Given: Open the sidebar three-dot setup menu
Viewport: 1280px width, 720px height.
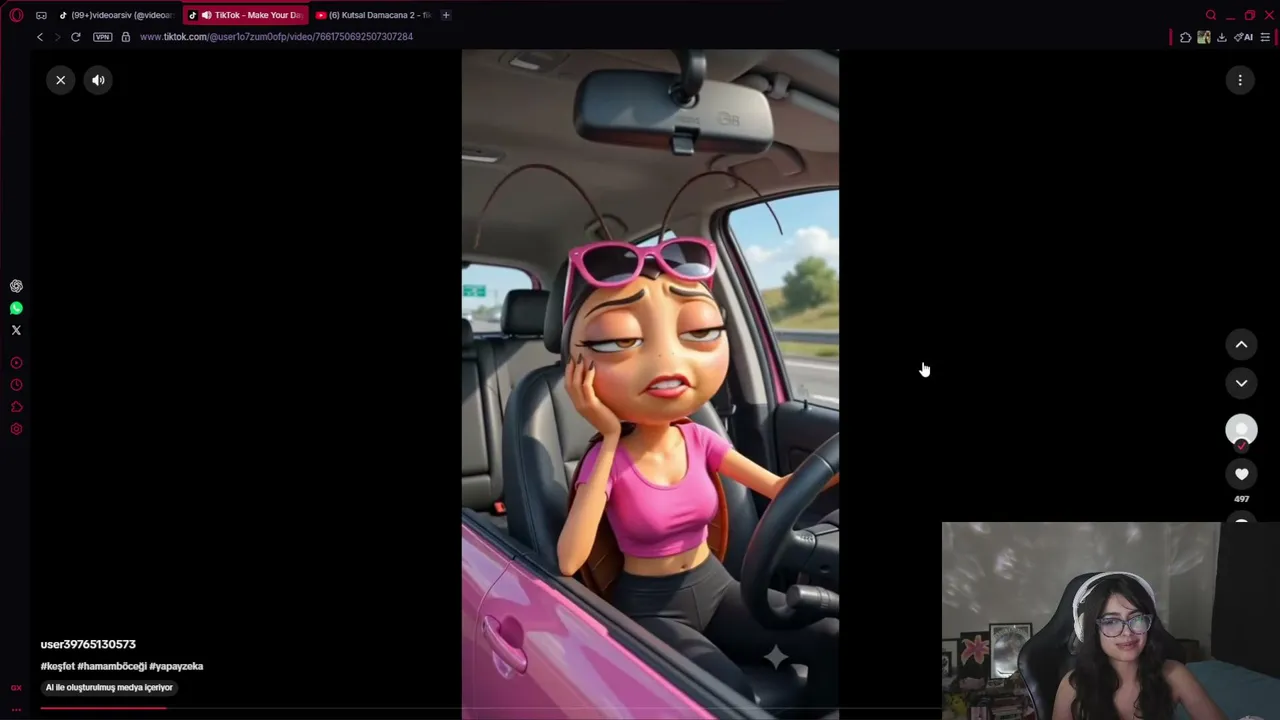Looking at the screenshot, I should pos(16,709).
